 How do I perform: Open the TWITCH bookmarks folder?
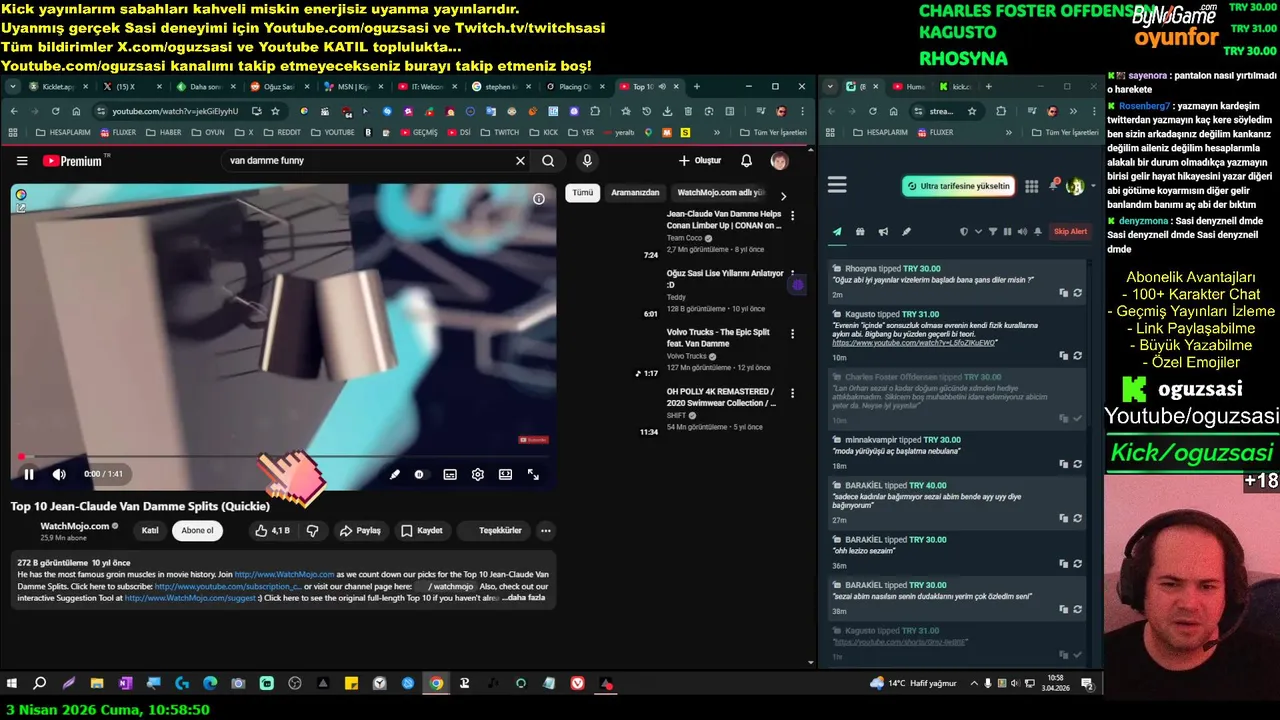coord(499,132)
